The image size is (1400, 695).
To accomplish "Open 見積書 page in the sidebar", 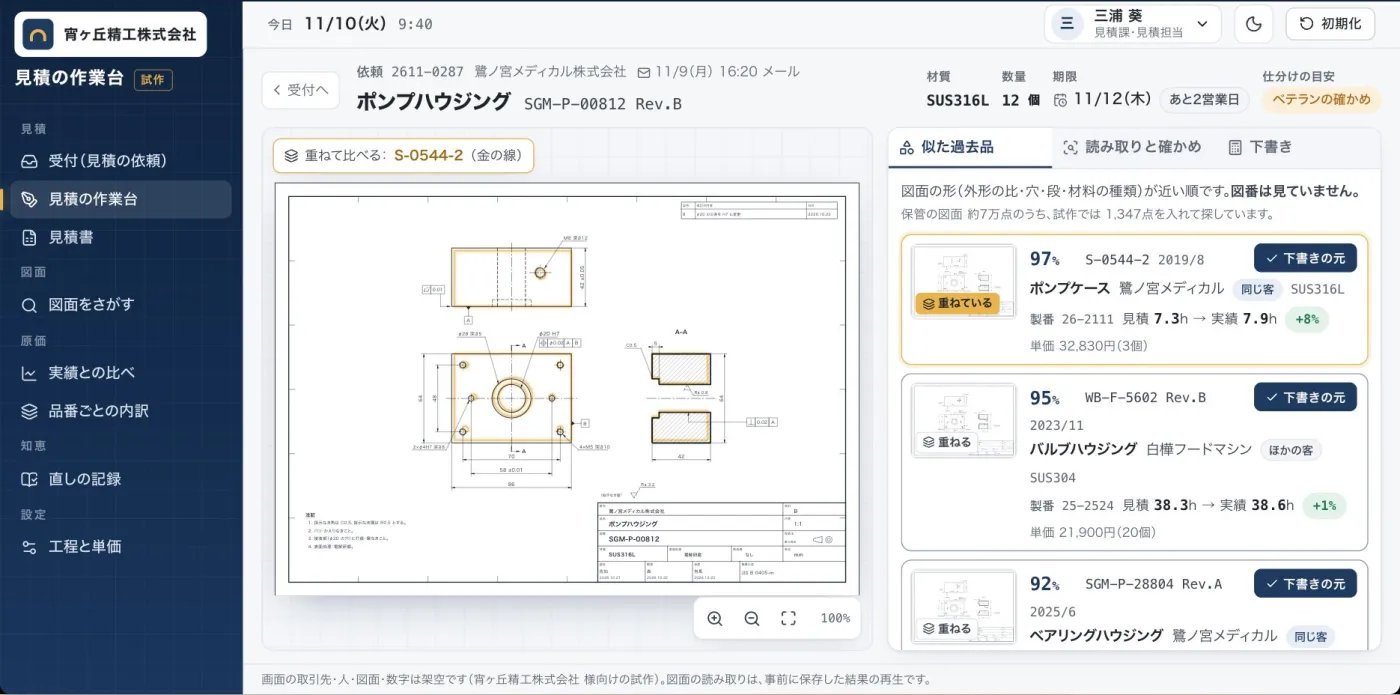I will coord(121,237).
